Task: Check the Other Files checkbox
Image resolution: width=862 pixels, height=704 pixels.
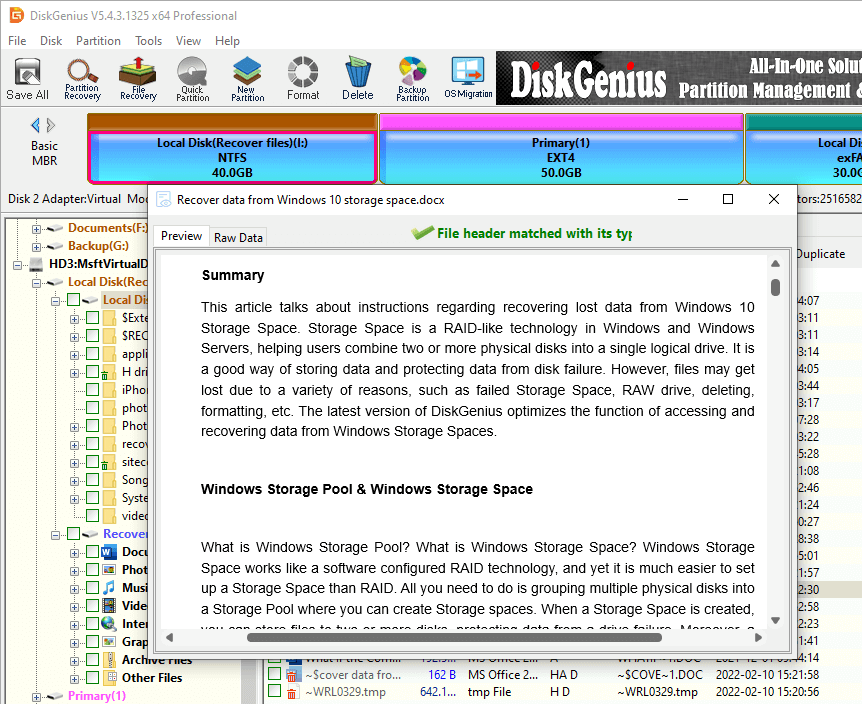Action: [92, 678]
